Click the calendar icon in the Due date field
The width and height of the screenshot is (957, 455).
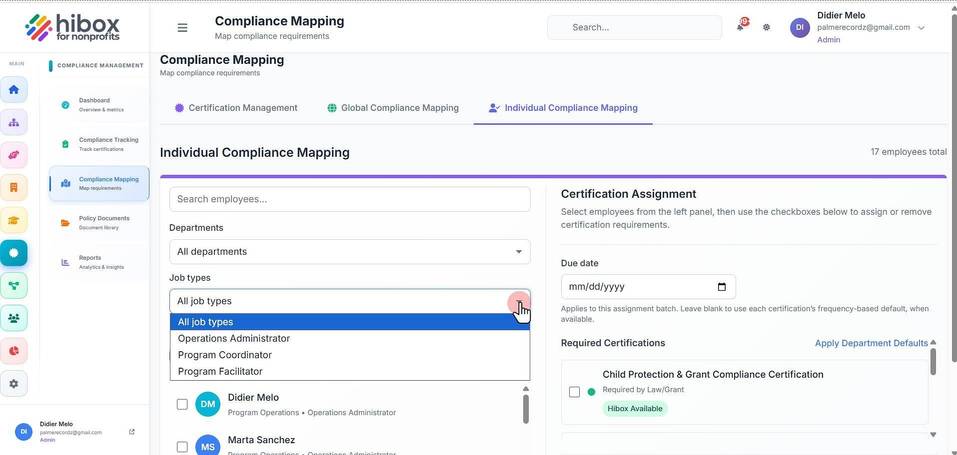(x=722, y=286)
